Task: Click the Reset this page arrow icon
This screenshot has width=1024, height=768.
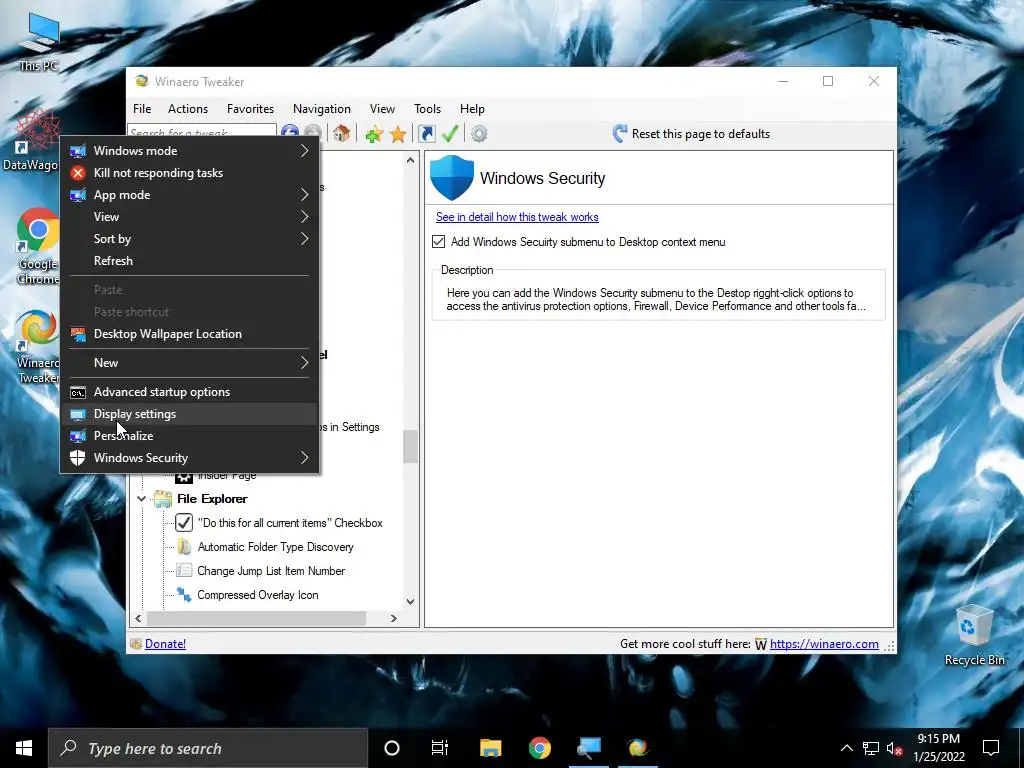Action: [620, 134]
